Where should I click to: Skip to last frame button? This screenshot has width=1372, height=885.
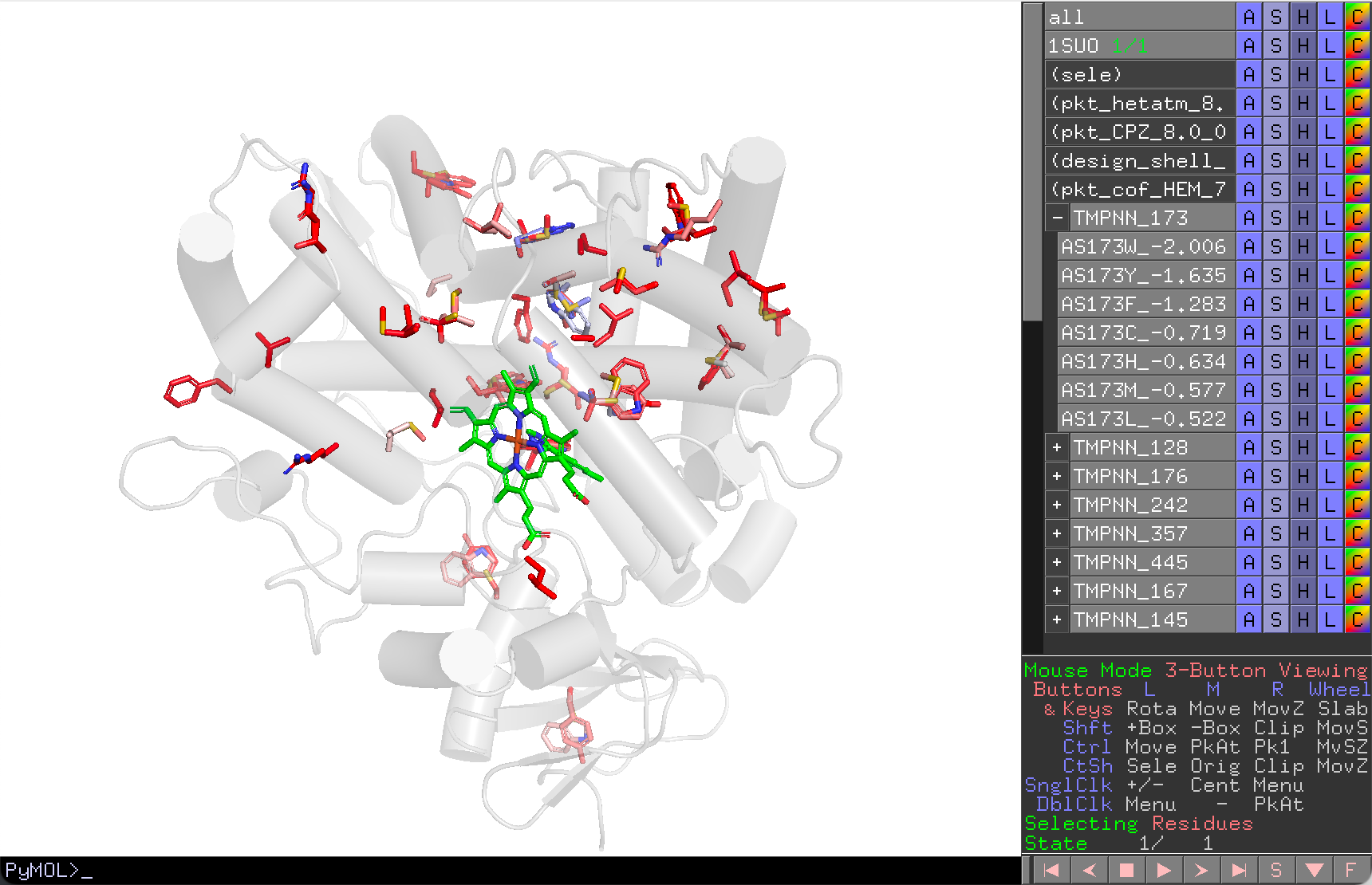click(x=1239, y=870)
